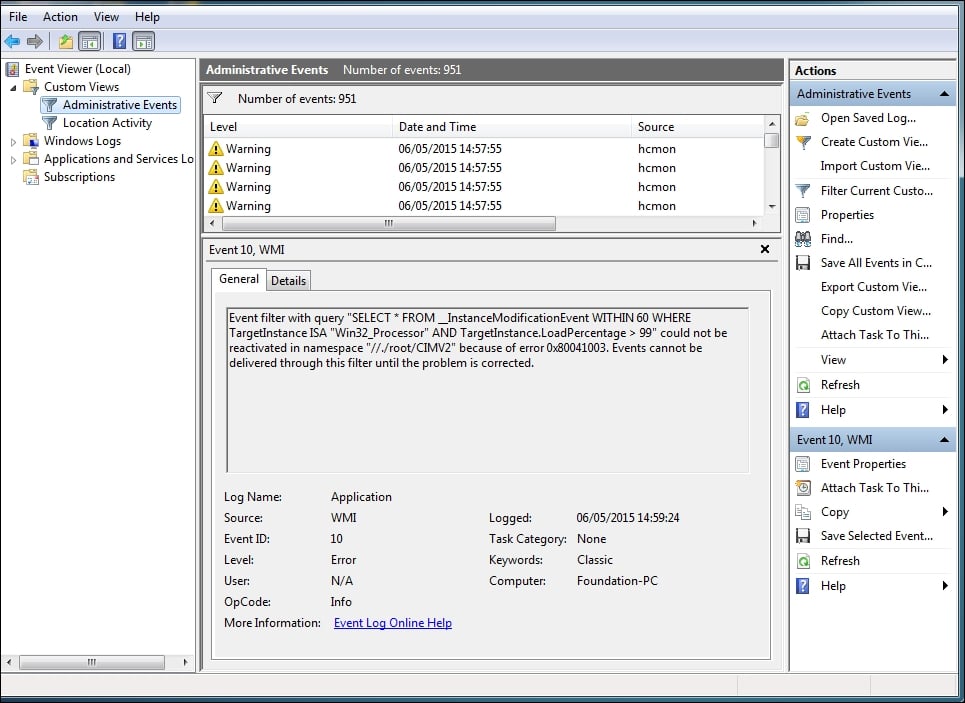965x703 pixels.
Task: Switch to the Details tab
Action: (x=288, y=280)
